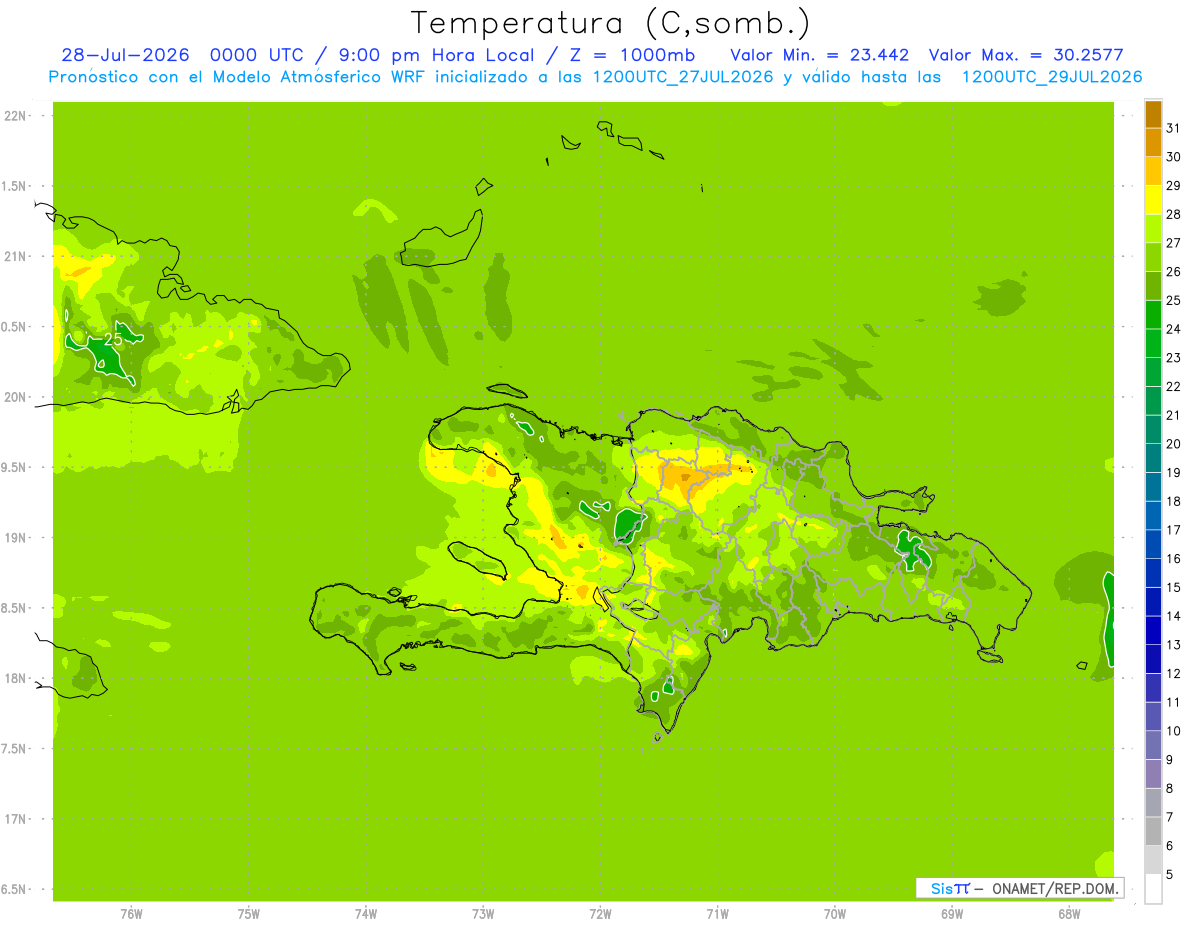Image resolution: width=1200 pixels, height=927 pixels.
Task: Click the "72W" longitude axis label
Action: tap(600, 913)
